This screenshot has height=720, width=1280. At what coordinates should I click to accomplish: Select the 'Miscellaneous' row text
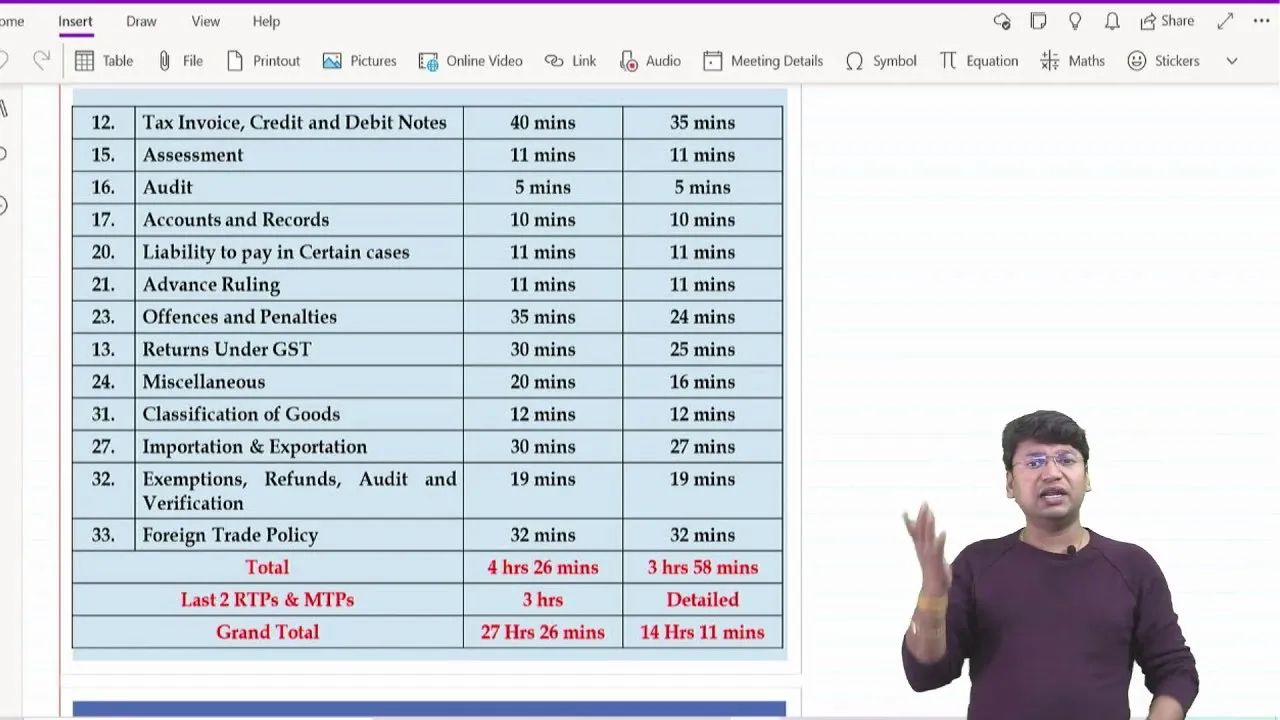[203, 382]
